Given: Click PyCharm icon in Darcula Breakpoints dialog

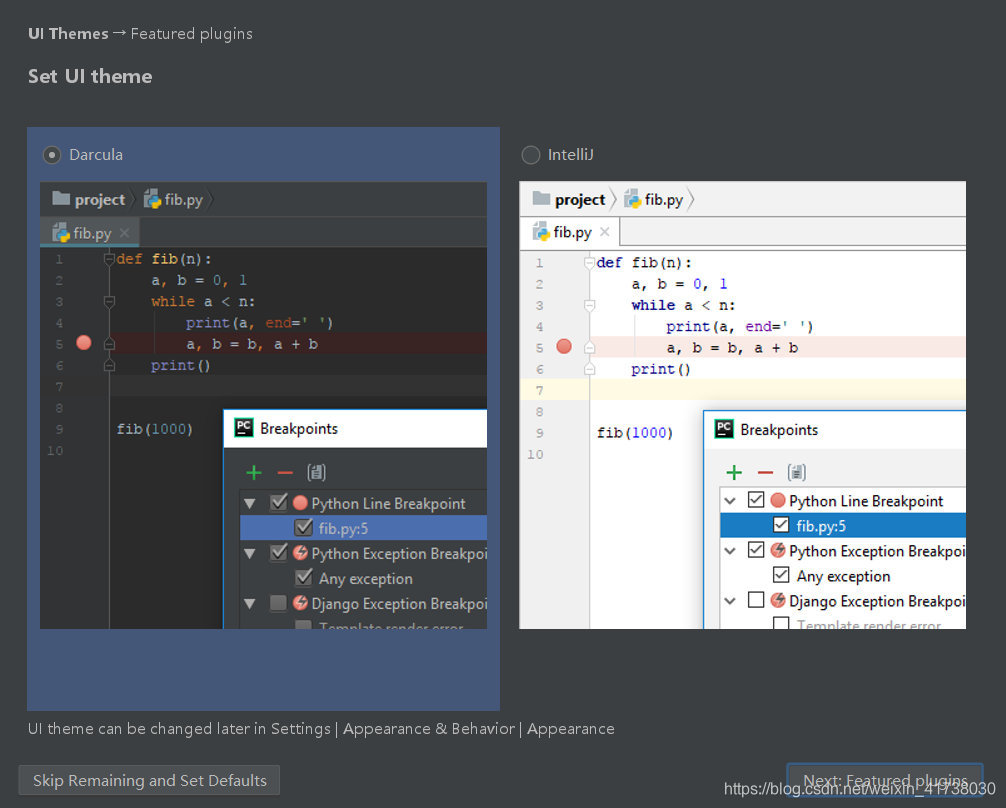Looking at the screenshot, I should pos(244,427).
